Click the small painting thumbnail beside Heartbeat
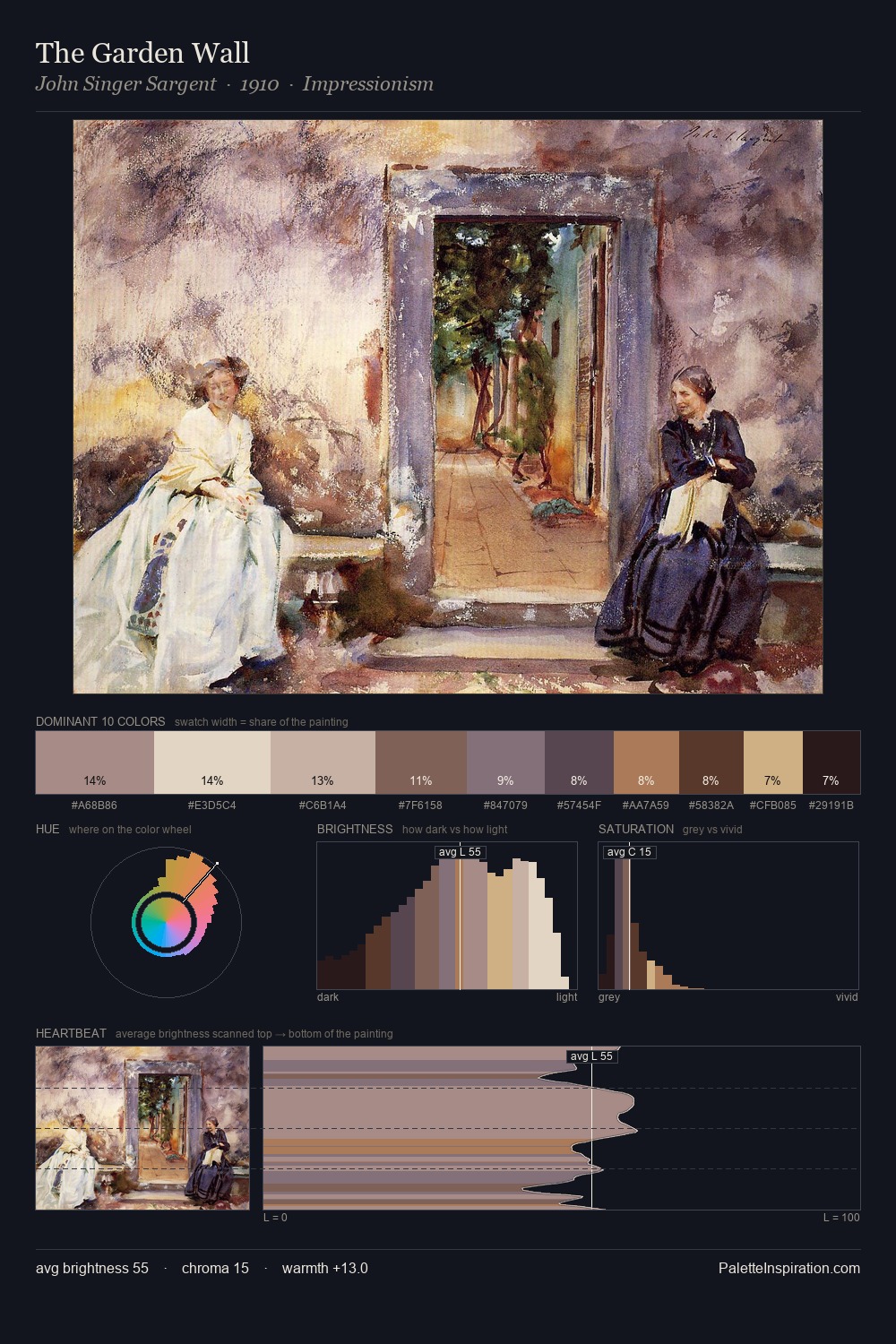This screenshot has height=1344, width=896. [x=142, y=1128]
